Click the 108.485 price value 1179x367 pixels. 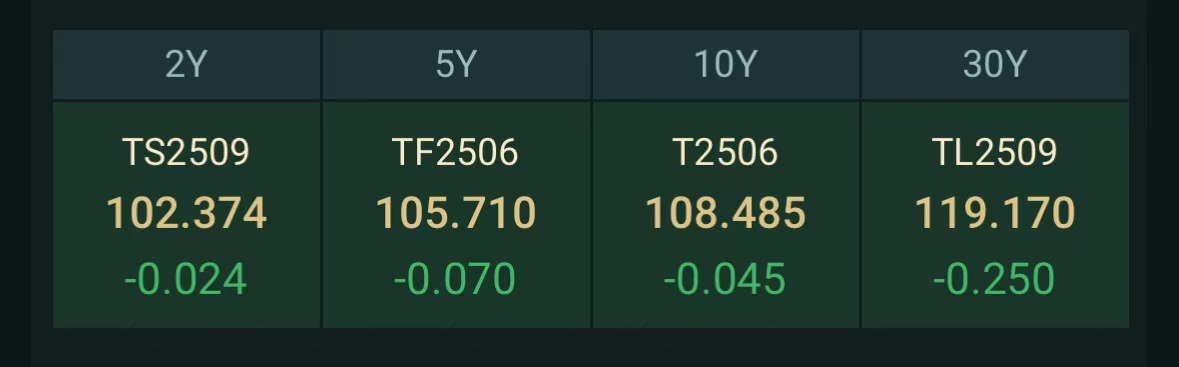coord(726,213)
